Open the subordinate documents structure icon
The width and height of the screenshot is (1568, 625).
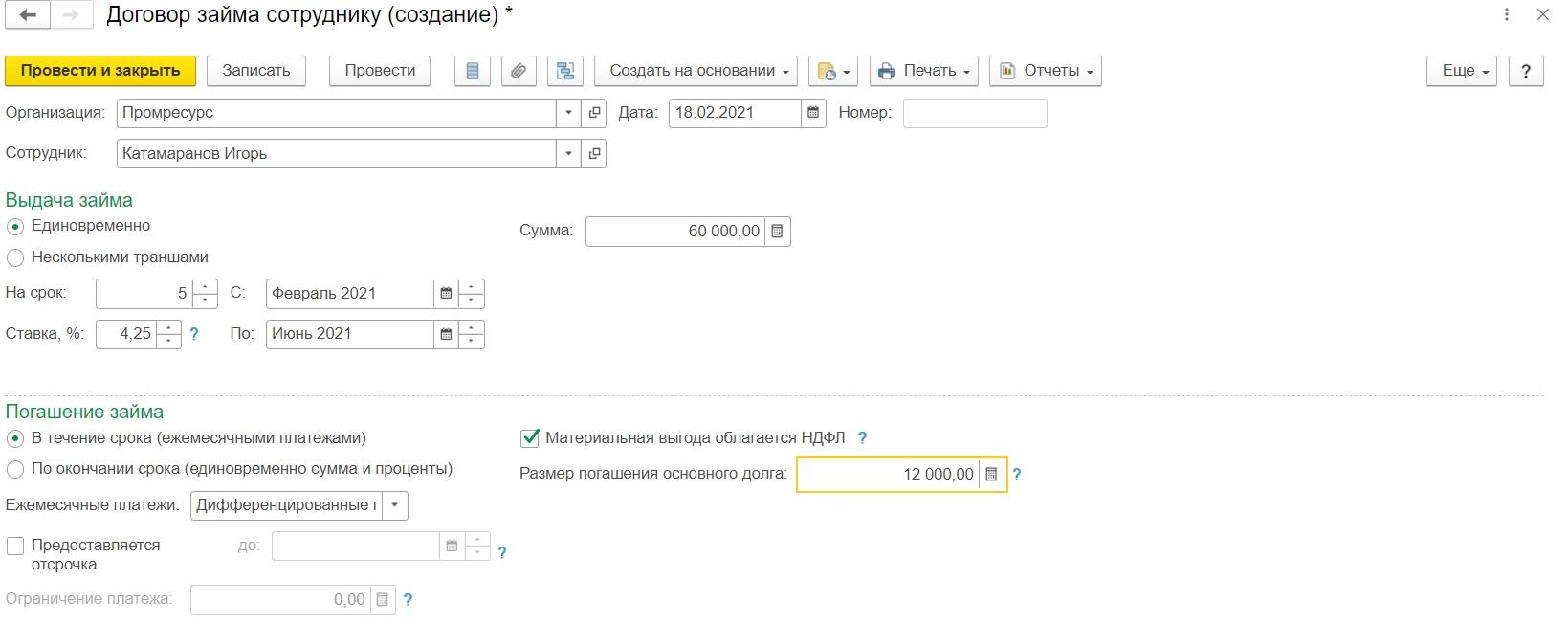565,71
